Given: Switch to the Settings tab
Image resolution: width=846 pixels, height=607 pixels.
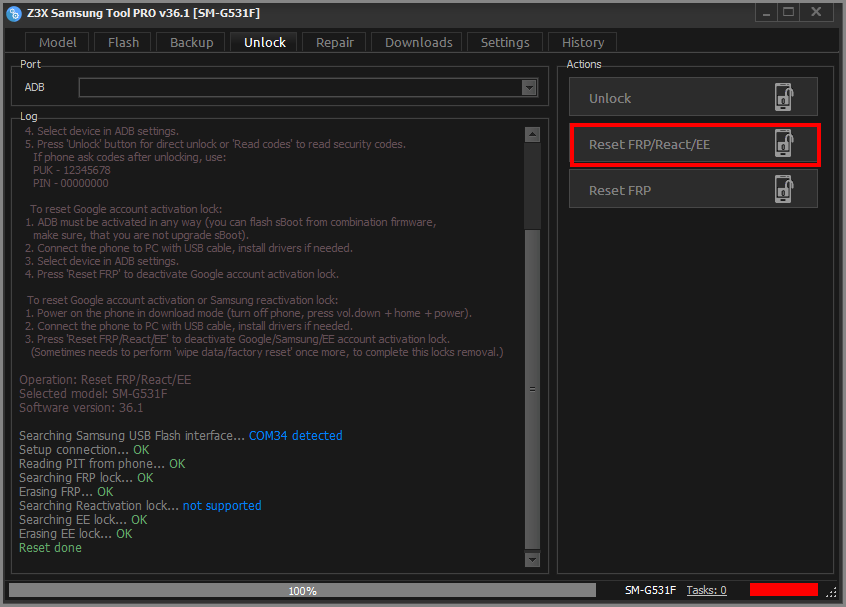Looking at the screenshot, I should 505,42.
